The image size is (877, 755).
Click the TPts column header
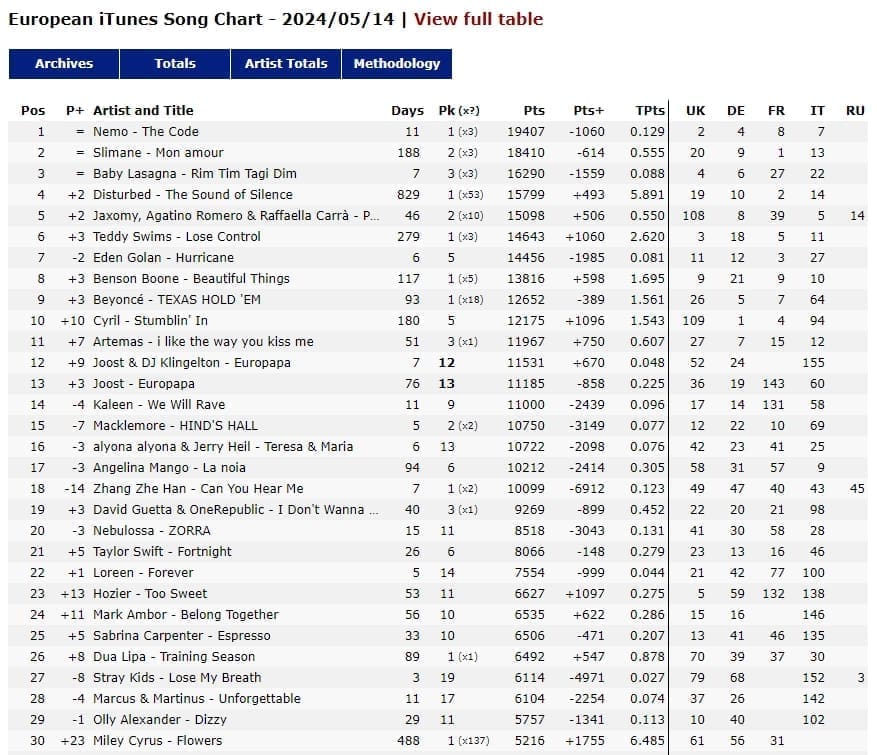650,110
